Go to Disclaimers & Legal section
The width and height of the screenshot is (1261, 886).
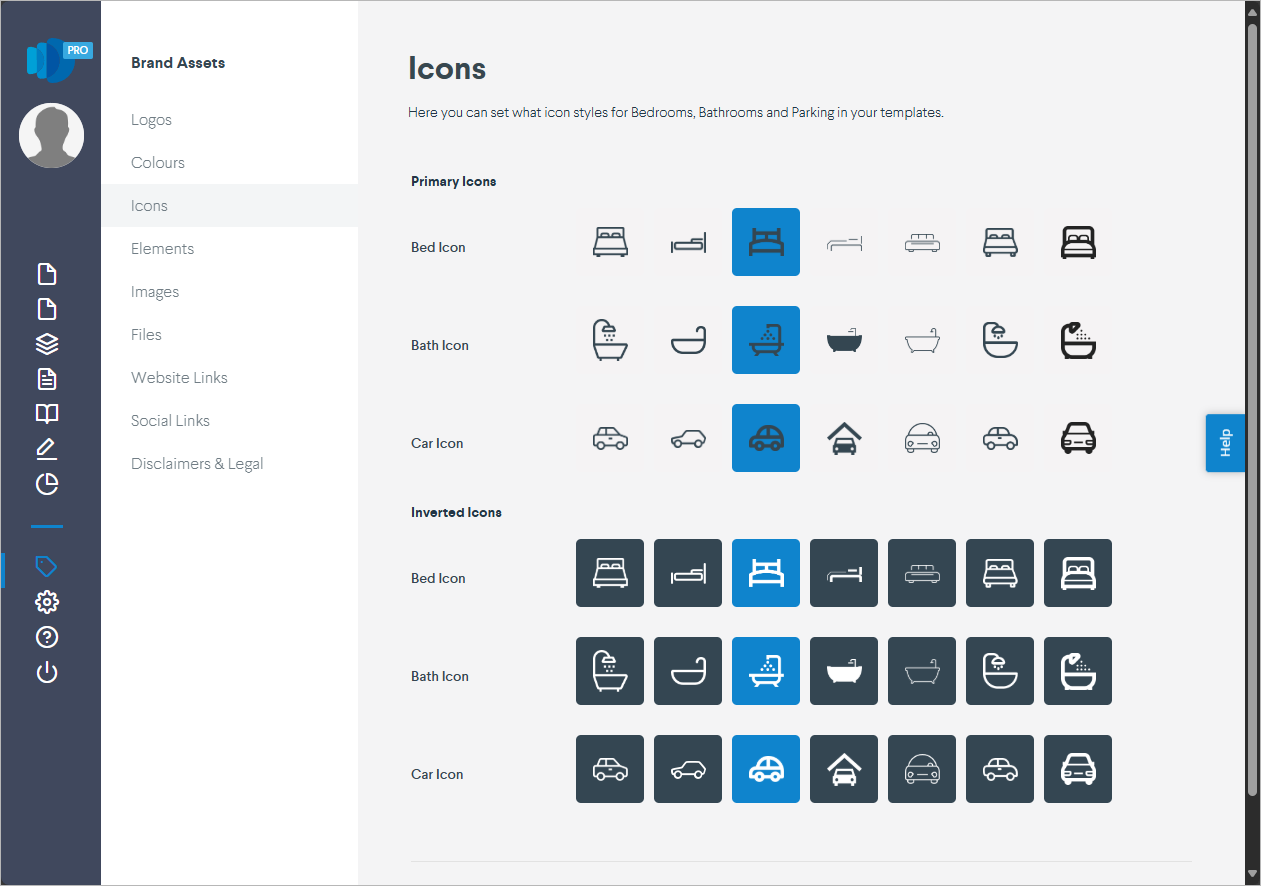click(197, 464)
